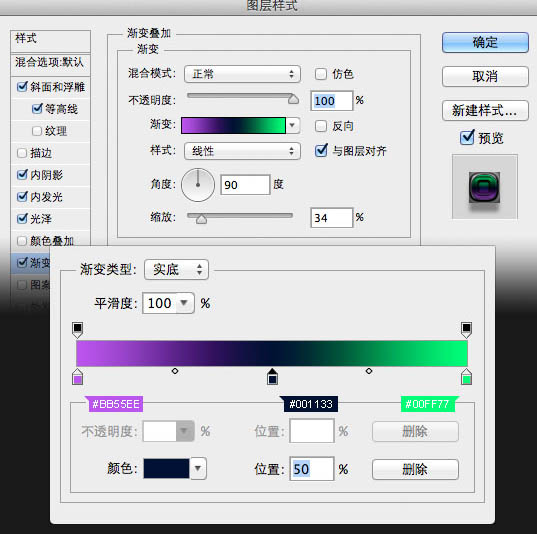Image resolution: width=537 pixels, height=534 pixels.
Task: Click 缩放 slider handle
Action: coord(201,219)
